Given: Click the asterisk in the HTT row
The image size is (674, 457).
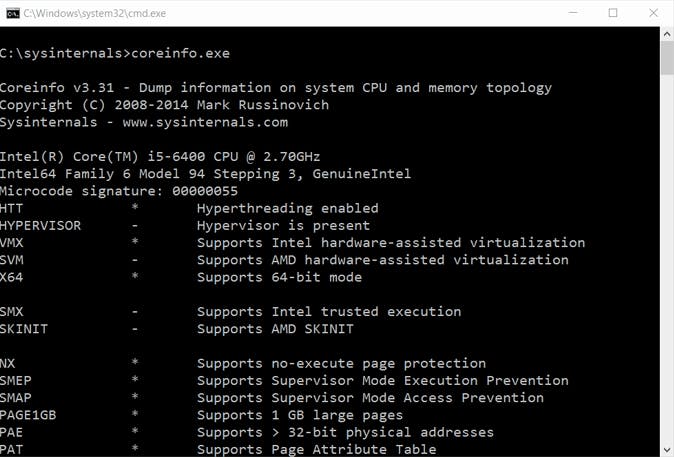Looking at the screenshot, I should (x=134, y=208).
